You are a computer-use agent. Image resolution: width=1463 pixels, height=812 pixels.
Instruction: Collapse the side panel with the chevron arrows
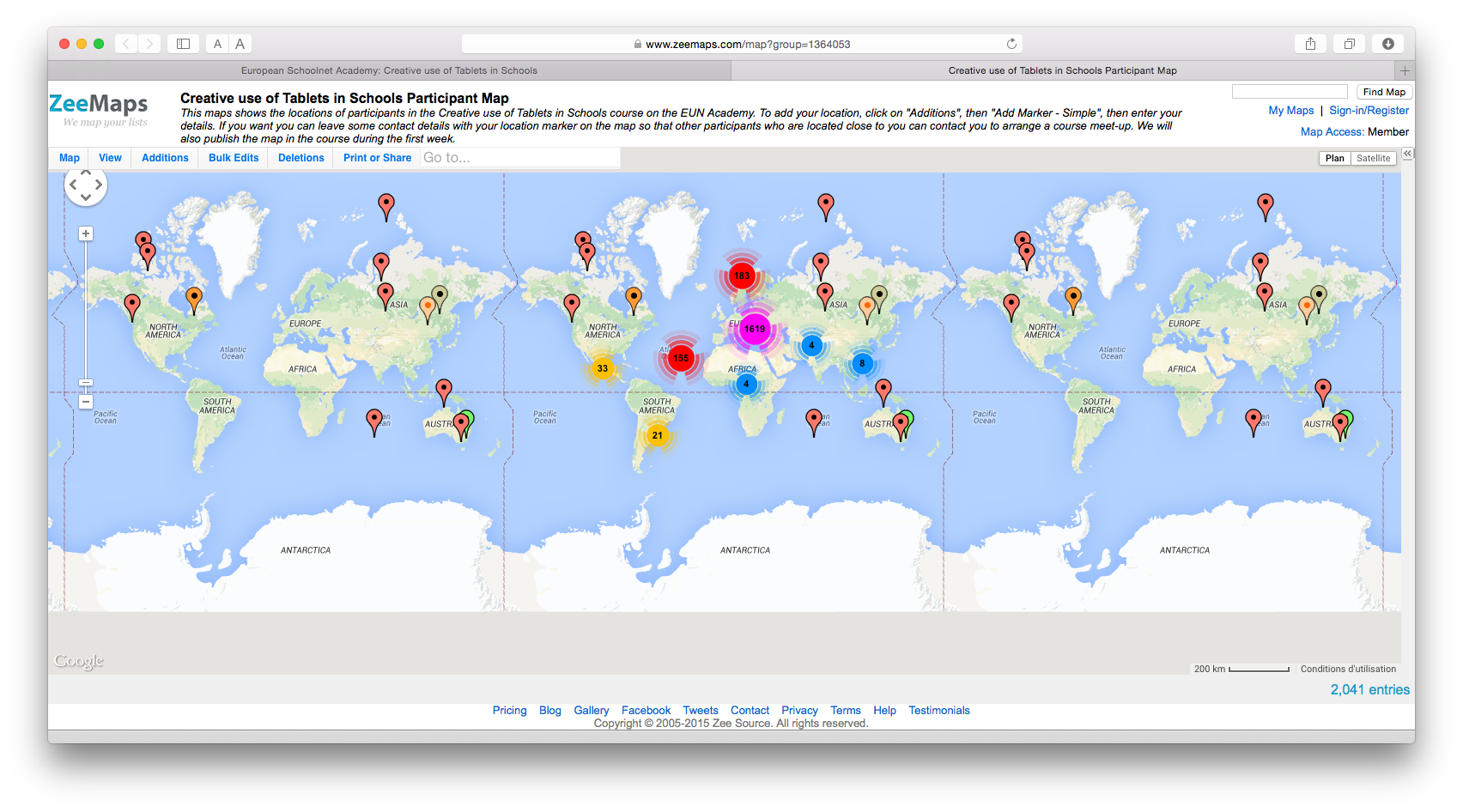(1407, 154)
